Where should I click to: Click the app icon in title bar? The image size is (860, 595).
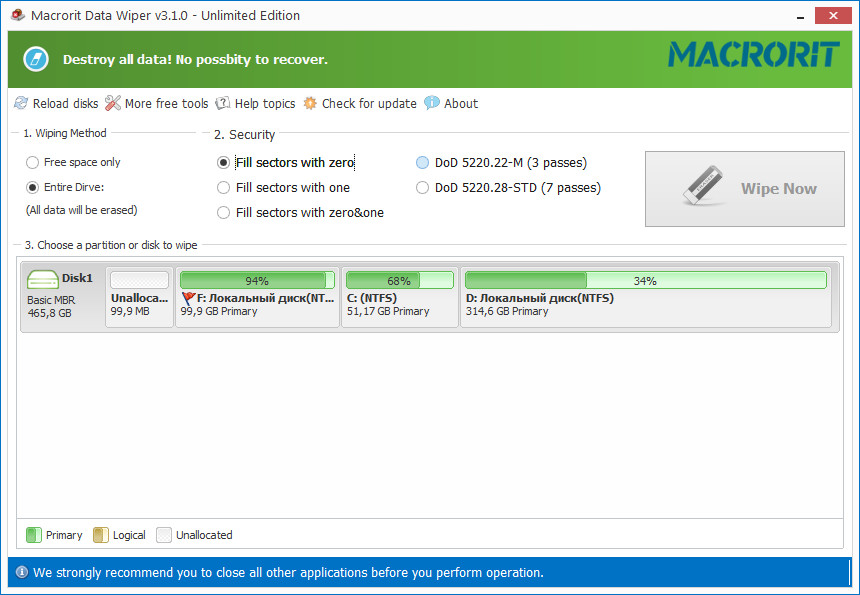pos(18,15)
